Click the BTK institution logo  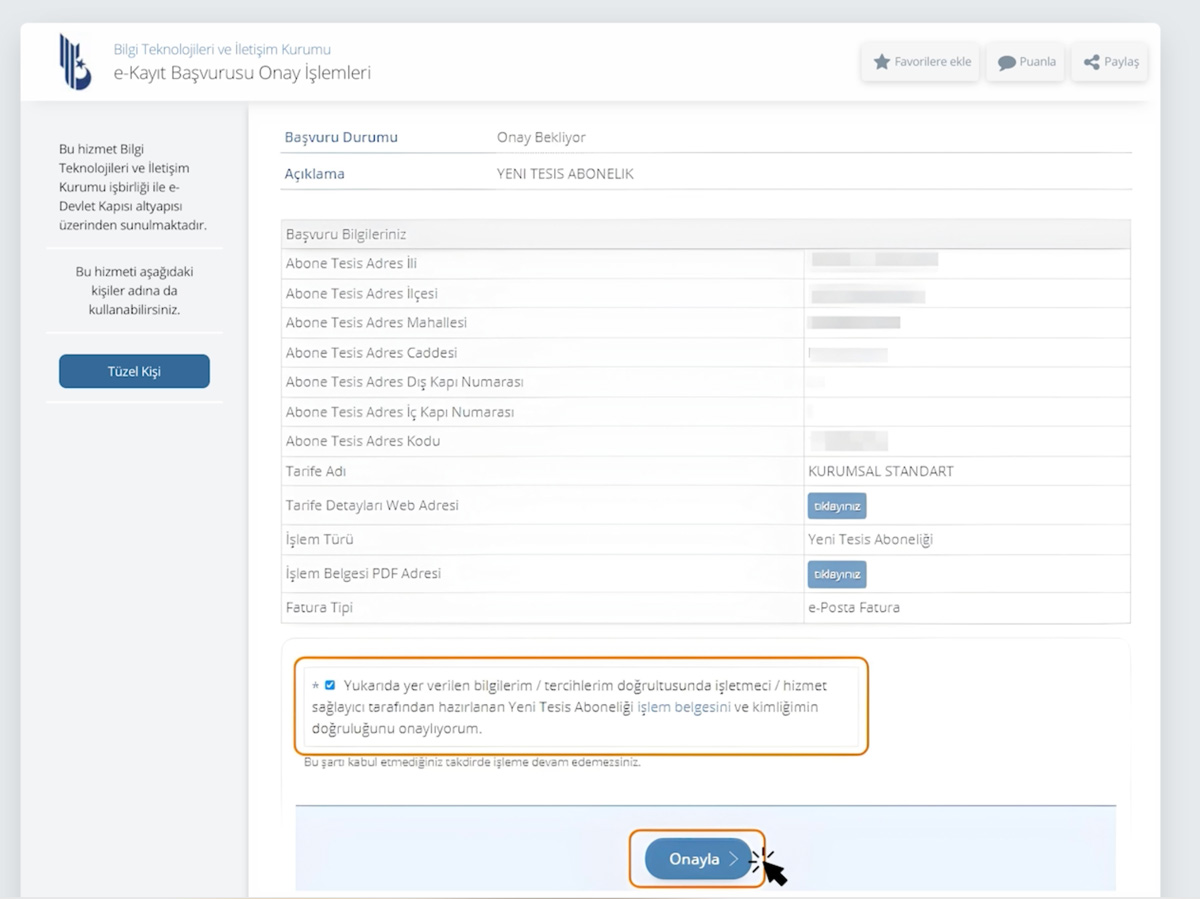74,62
